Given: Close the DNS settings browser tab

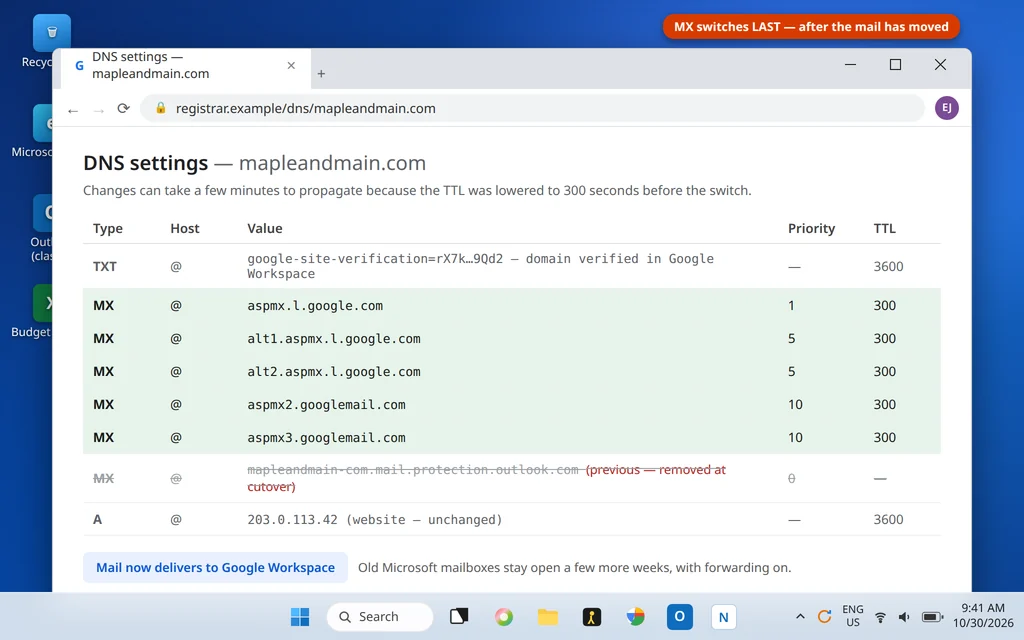Looking at the screenshot, I should pos(291,65).
